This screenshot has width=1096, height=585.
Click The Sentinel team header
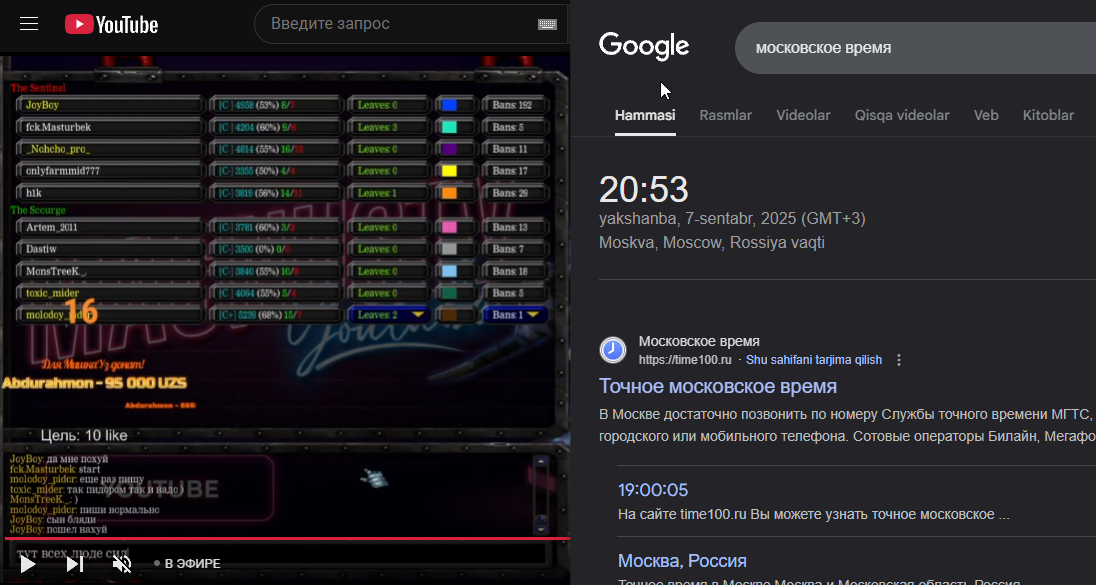(38, 88)
